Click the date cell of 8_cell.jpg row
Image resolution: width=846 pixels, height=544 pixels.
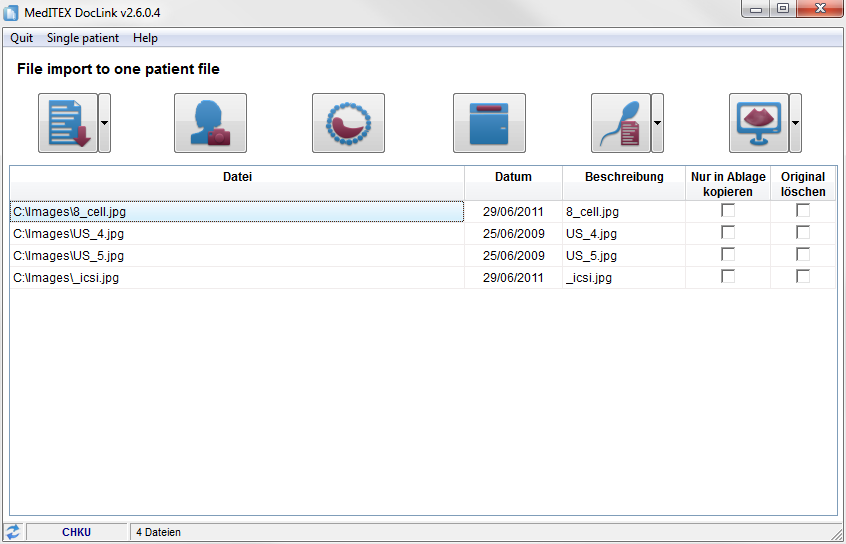[x=514, y=212]
